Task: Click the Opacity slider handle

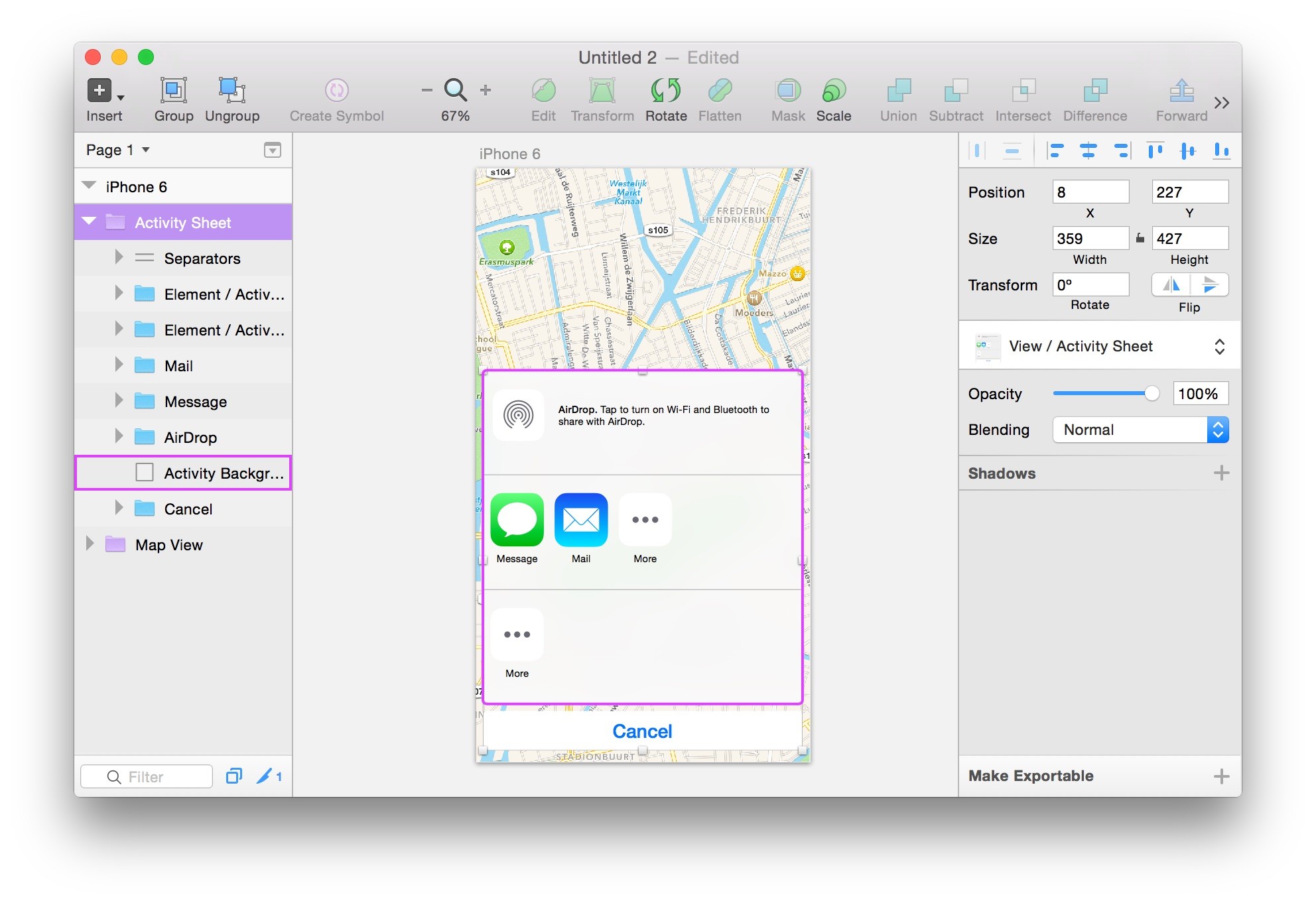Action: pyautogui.click(x=1152, y=394)
